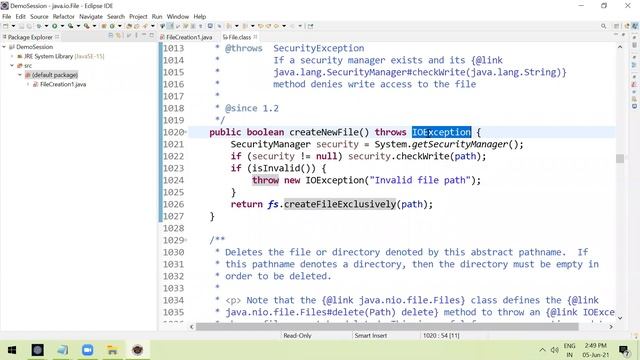
Task: Click the scroll-down arrow of editor
Action: (x=620, y=318)
